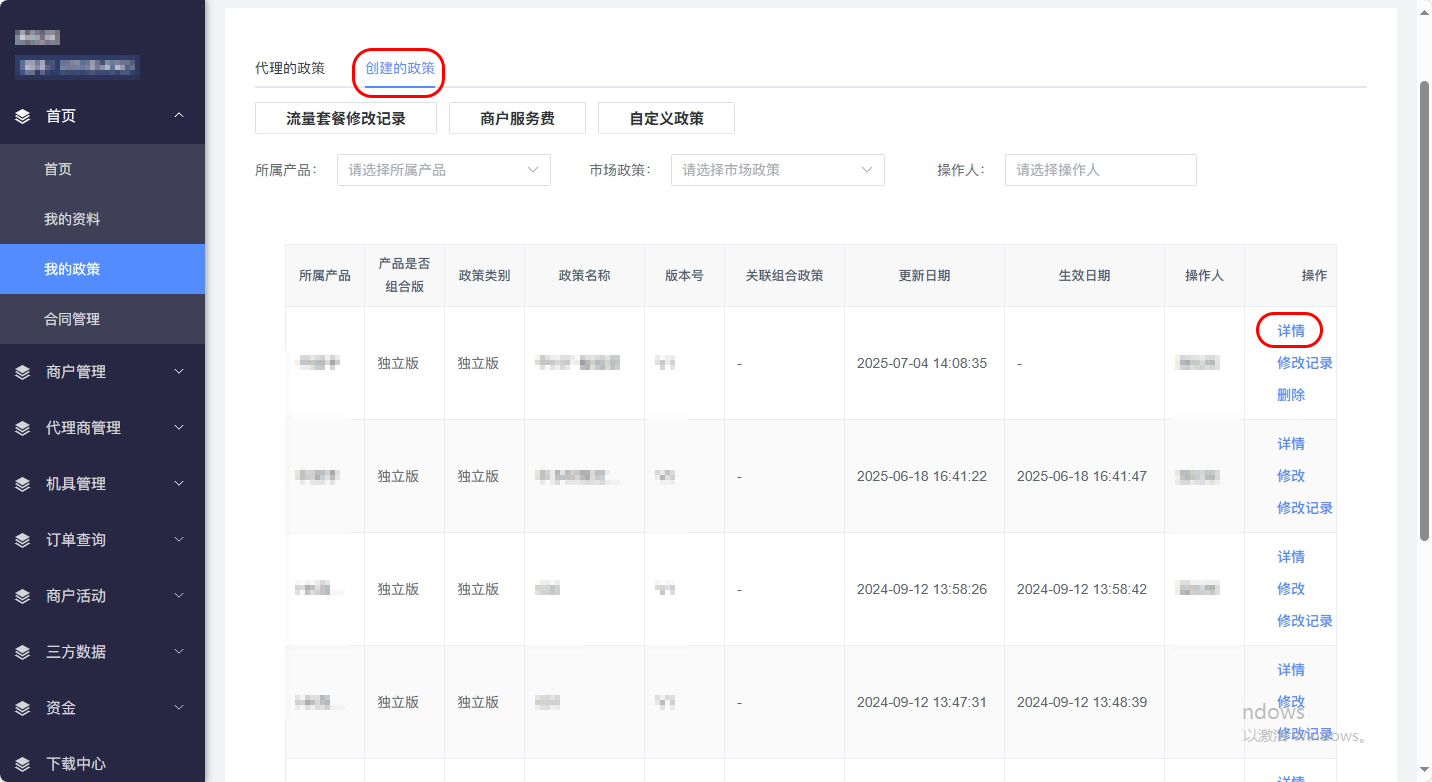This screenshot has width=1432, height=782.
Task: Open the 市场政策 dropdown
Action: [777, 170]
